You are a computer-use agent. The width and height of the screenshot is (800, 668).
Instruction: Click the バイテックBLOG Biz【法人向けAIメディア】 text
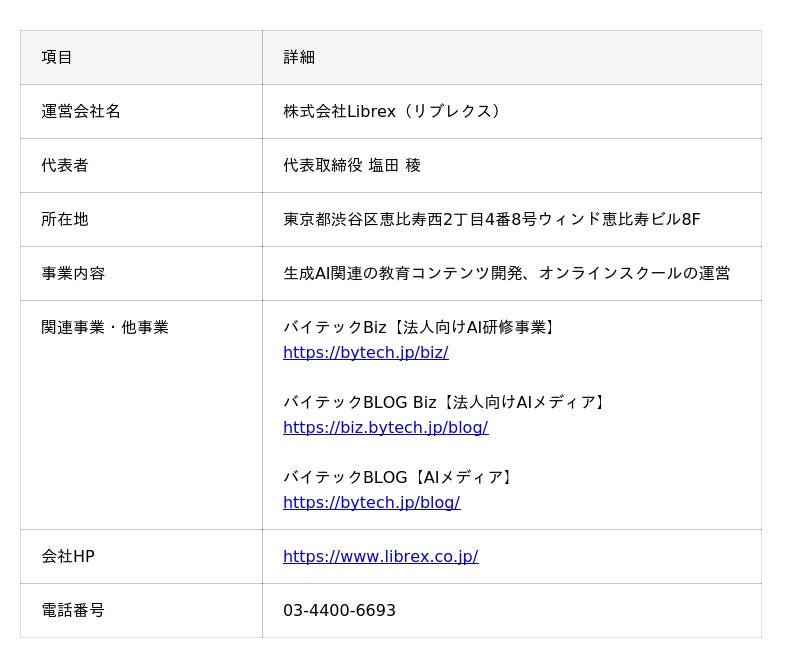(x=446, y=402)
